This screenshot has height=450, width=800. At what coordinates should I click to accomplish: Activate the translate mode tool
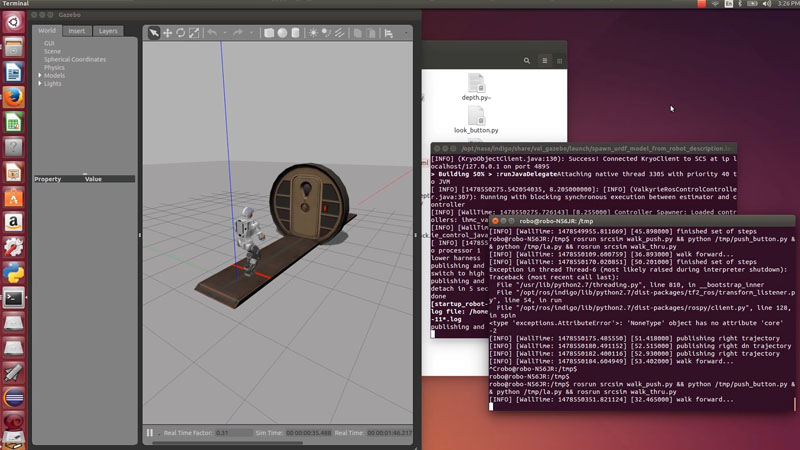[167, 33]
